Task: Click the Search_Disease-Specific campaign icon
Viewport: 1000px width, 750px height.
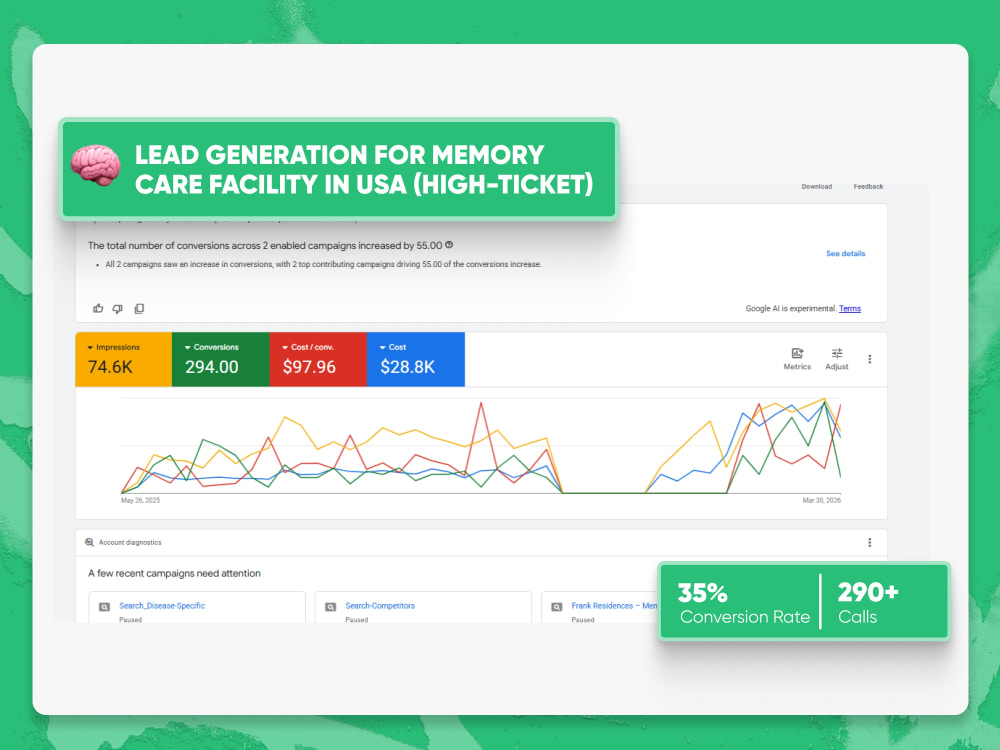Action: tap(104, 607)
